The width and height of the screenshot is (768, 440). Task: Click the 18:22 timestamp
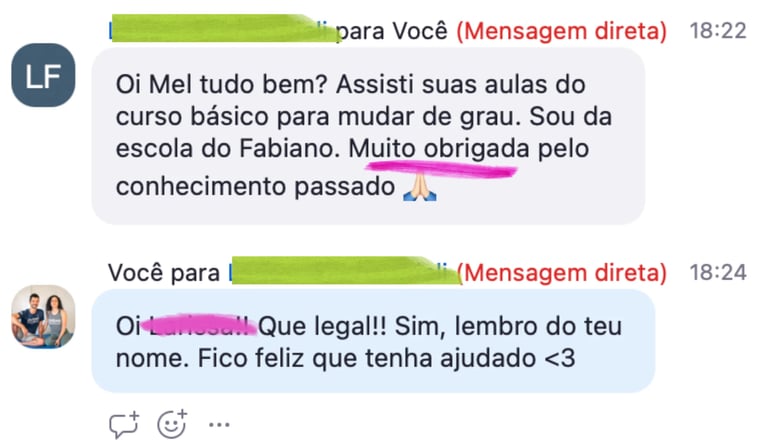point(718,31)
